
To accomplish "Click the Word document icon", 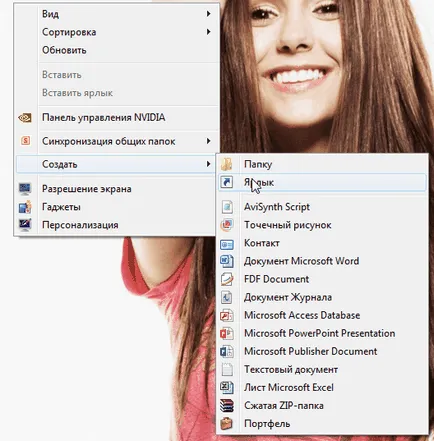I will (x=227, y=261).
